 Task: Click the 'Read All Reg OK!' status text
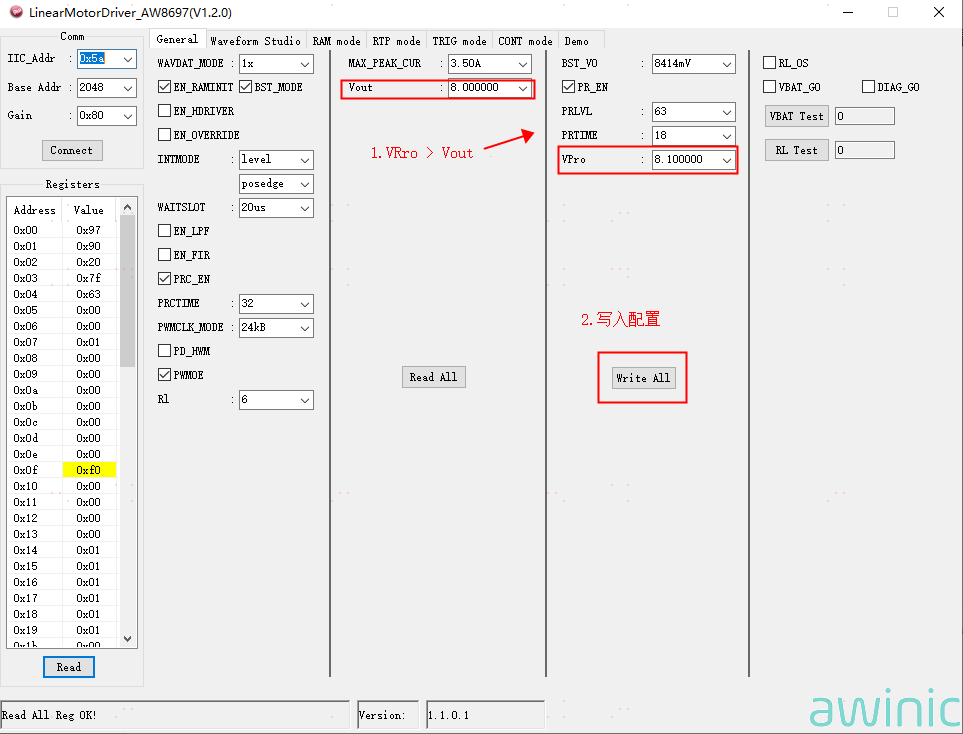coord(49,715)
